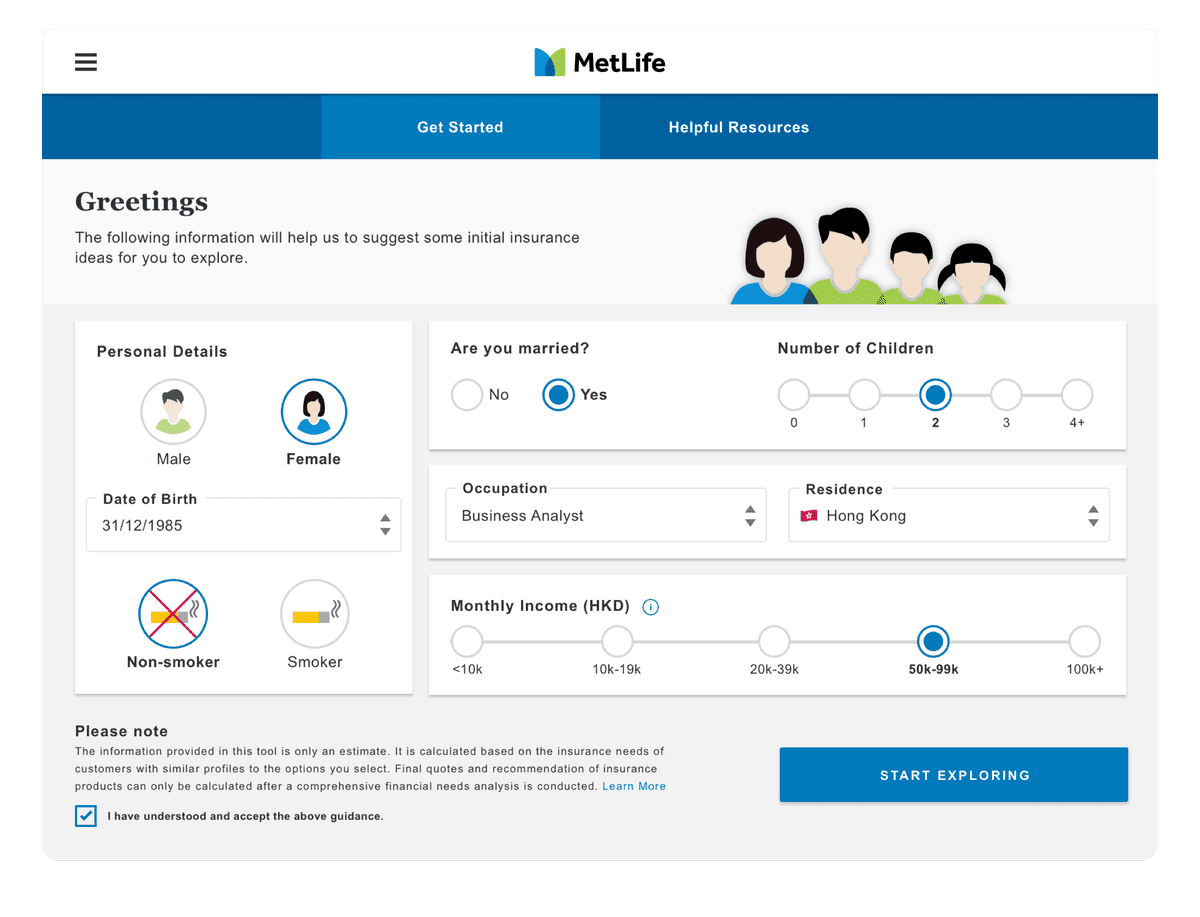This screenshot has width=1200, height=917.
Task: Select the Male avatar icon
Action: (x=173, y=411)
